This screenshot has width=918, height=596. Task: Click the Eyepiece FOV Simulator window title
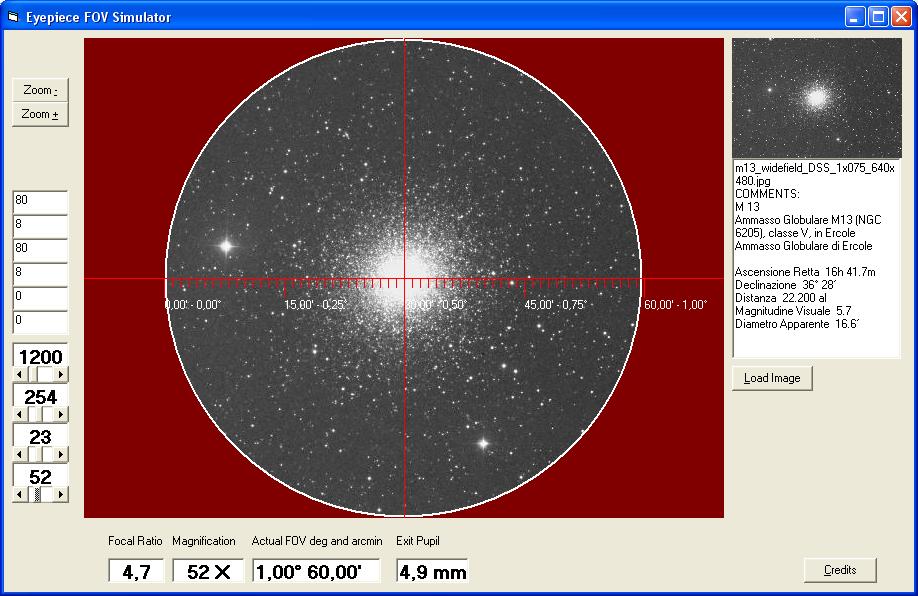pos(98,18)
